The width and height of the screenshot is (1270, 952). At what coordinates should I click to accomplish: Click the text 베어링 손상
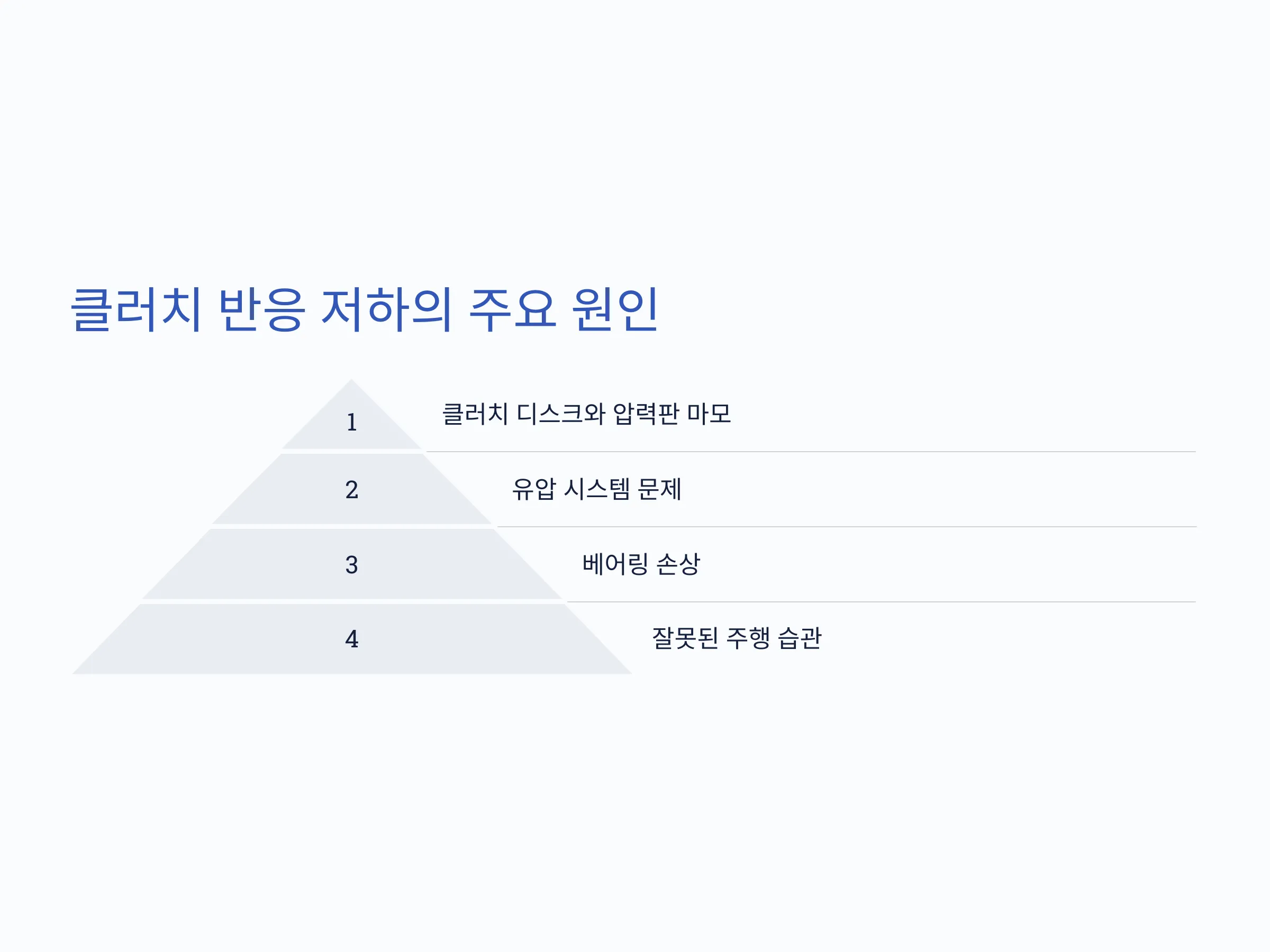(x=641, y=564)
